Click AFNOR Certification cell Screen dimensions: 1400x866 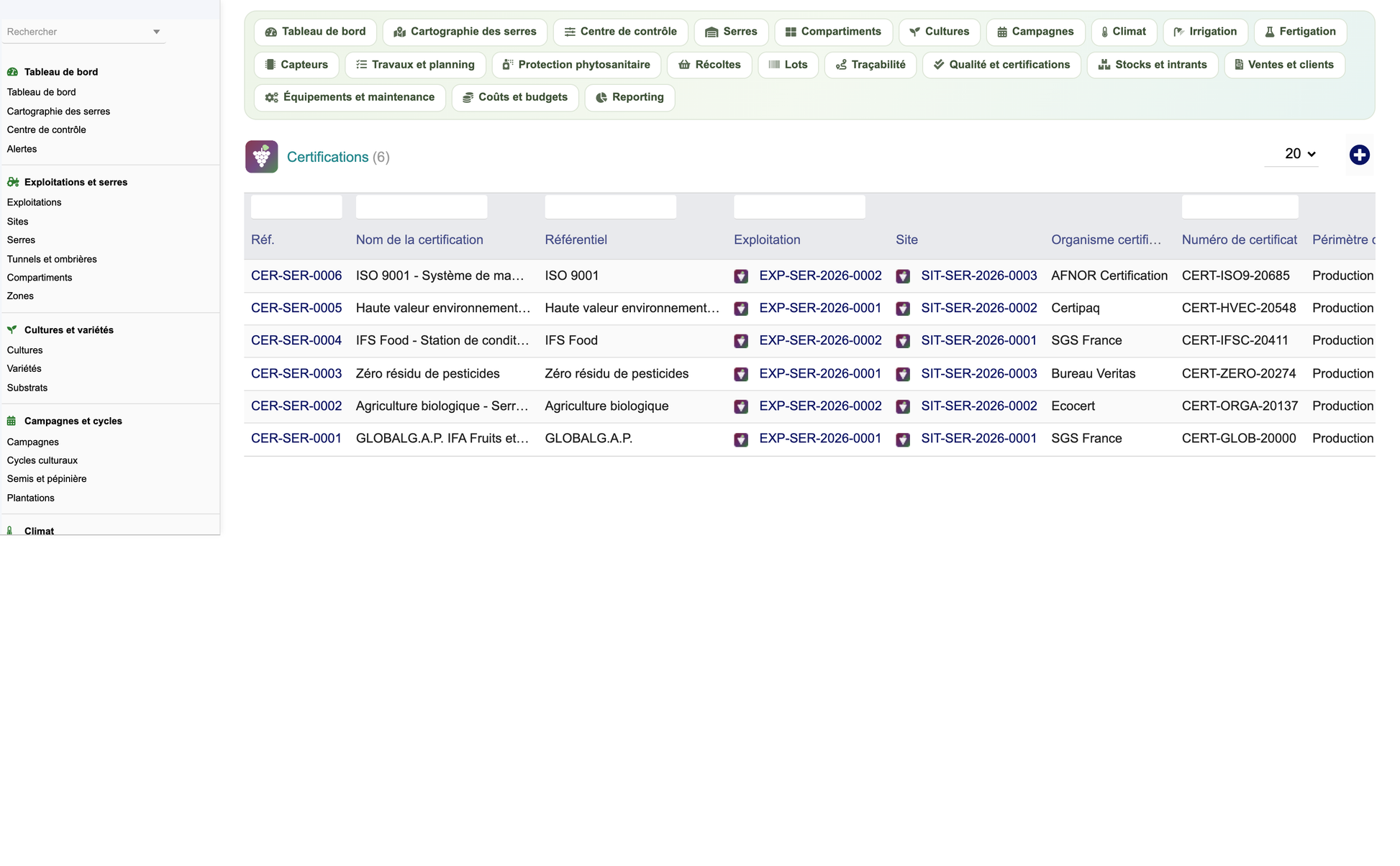[1109, 275]
